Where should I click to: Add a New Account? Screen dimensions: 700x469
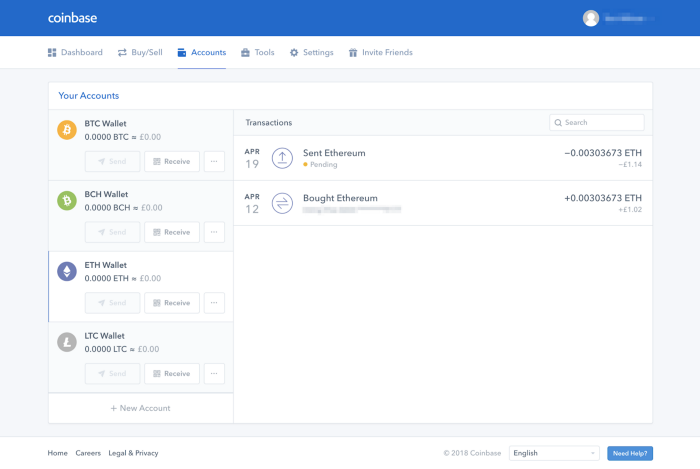coord(141,408)
